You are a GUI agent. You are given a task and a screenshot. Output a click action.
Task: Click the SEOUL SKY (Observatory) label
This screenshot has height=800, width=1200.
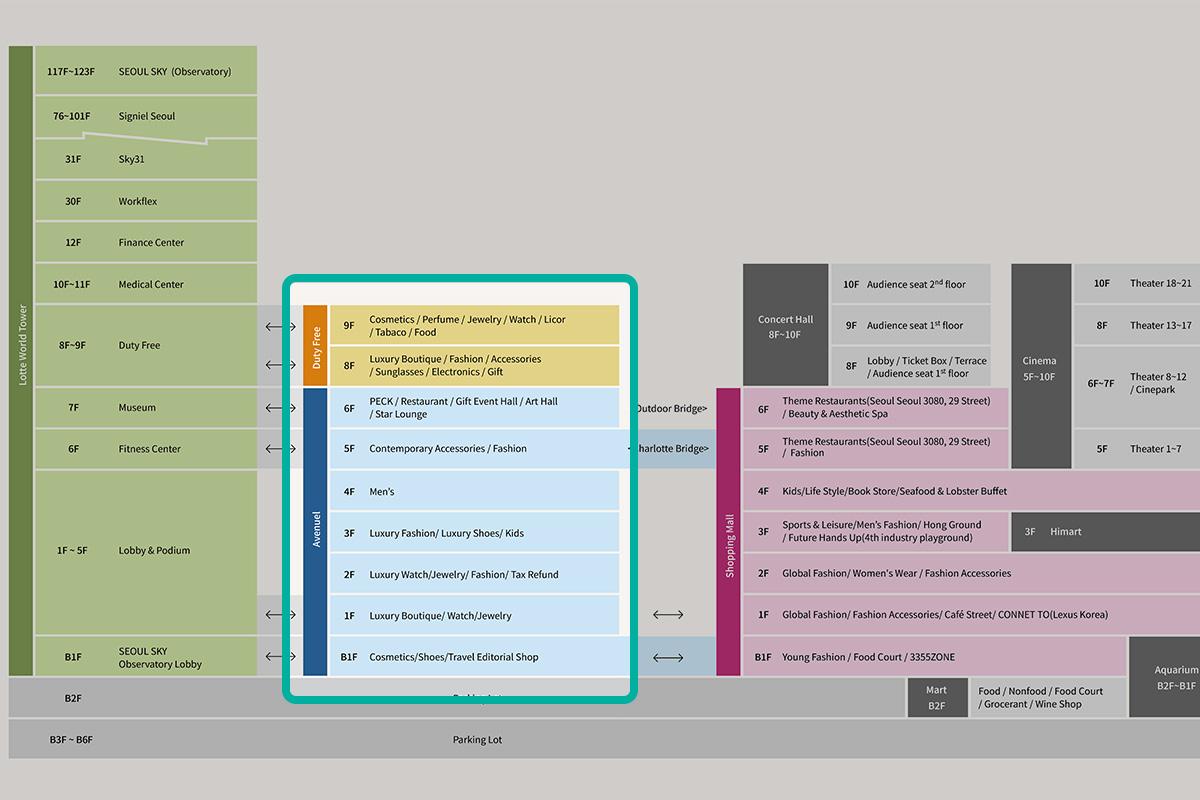pos(174,72)
